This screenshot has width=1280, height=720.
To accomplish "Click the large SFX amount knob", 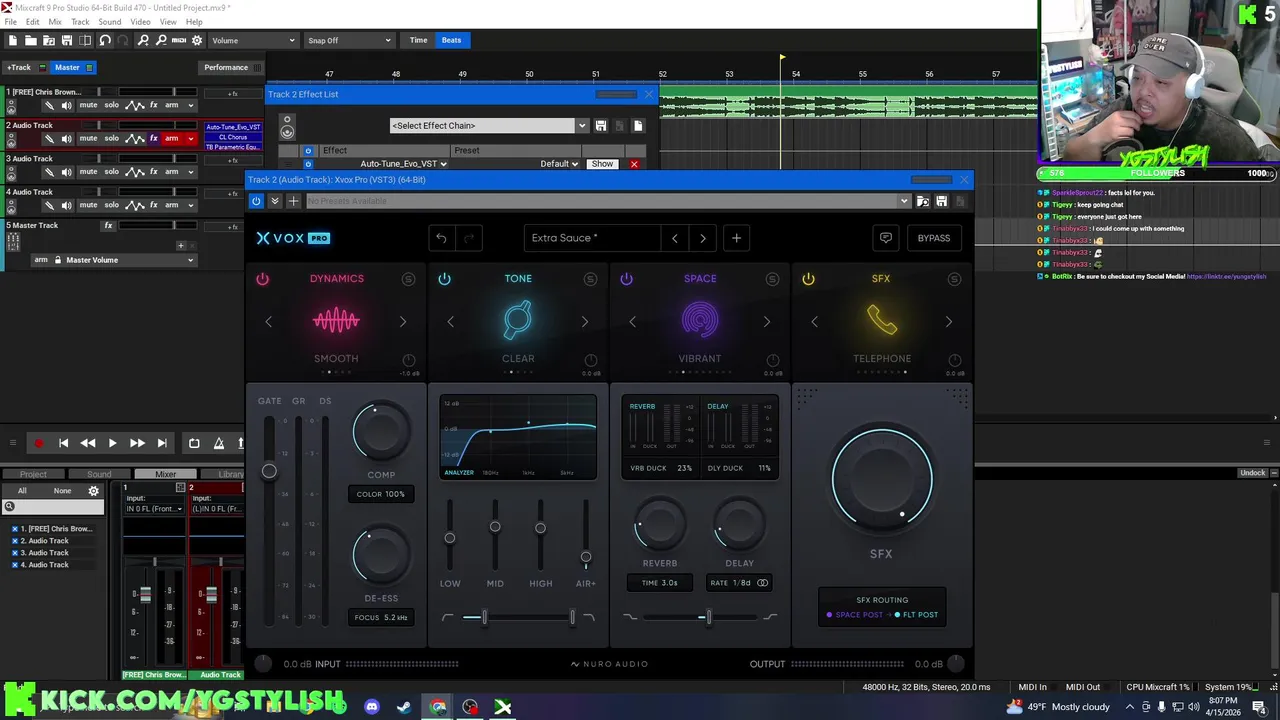I will (x=881, y=480).
